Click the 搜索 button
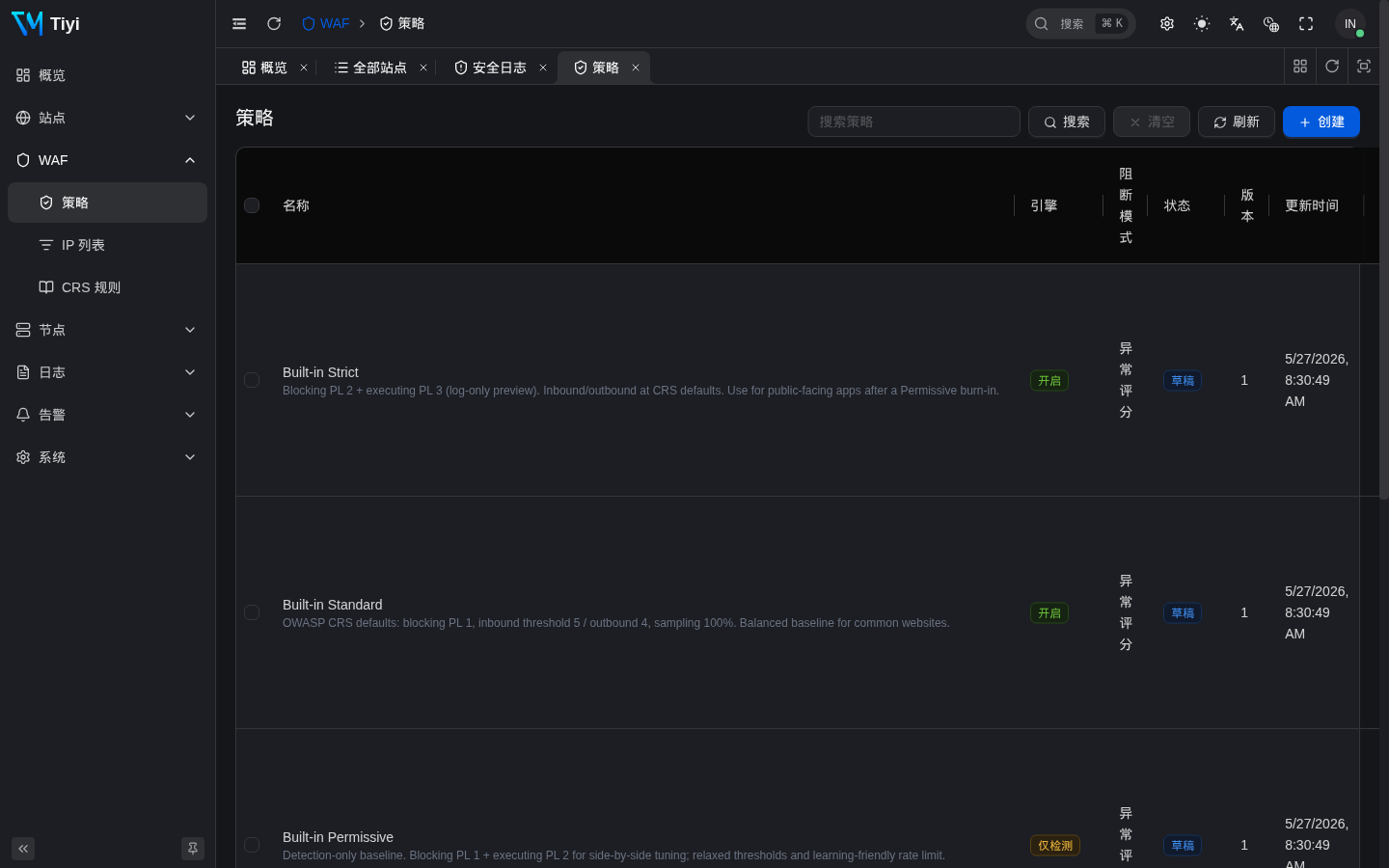 [x=1067, y=122]
